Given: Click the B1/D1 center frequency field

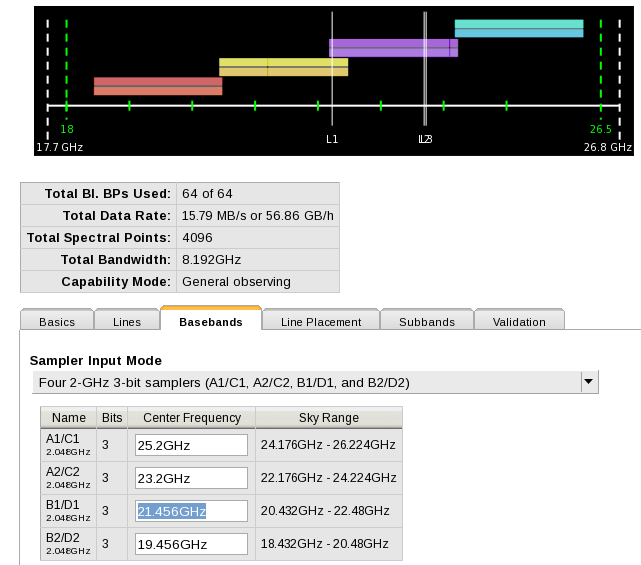Looking at the screenshot, I should pyautogui.click(x=191, y=511).
